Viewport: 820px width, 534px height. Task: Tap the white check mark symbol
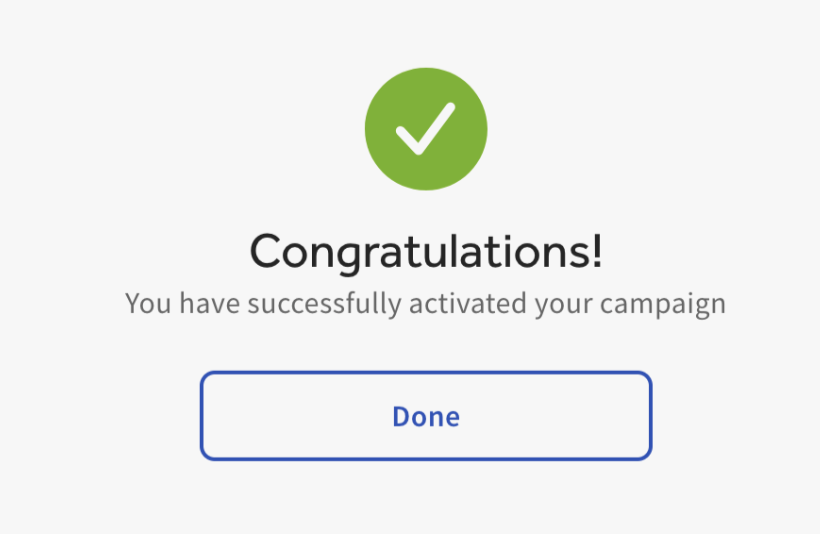pyautogui.click(x=426, y=130)
